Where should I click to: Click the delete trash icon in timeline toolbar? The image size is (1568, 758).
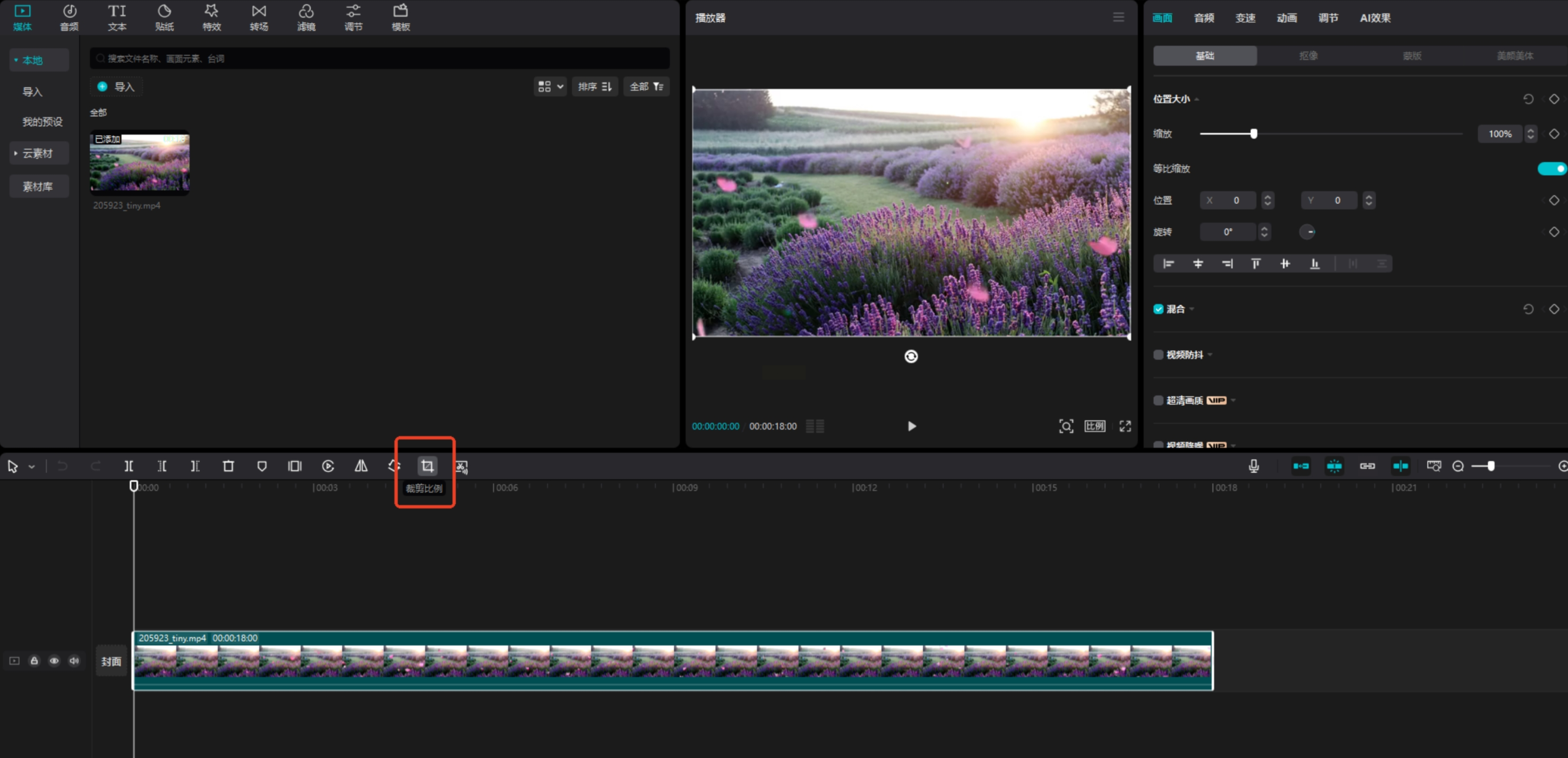(228, 466)
